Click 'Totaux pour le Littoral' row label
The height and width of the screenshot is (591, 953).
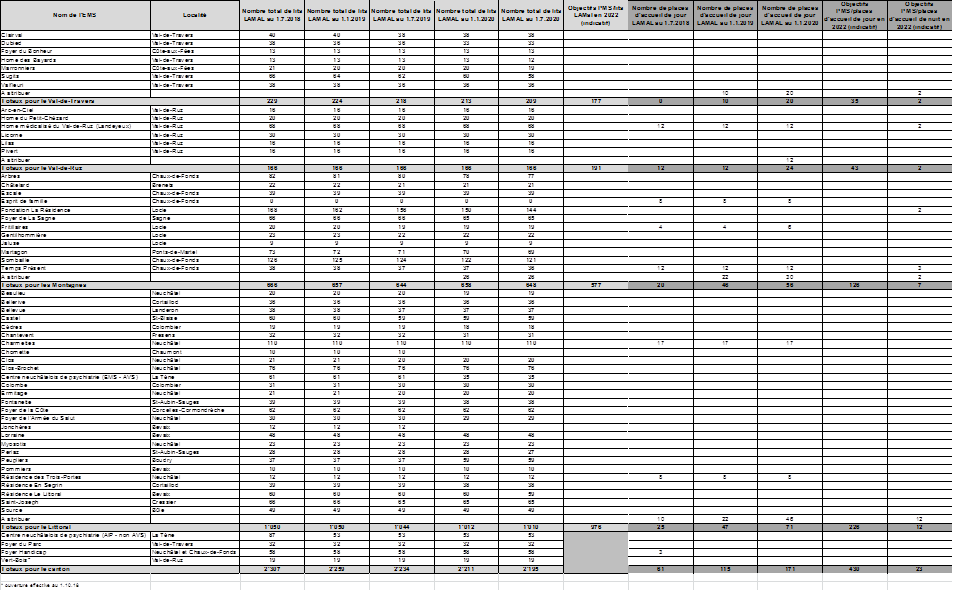40,526
